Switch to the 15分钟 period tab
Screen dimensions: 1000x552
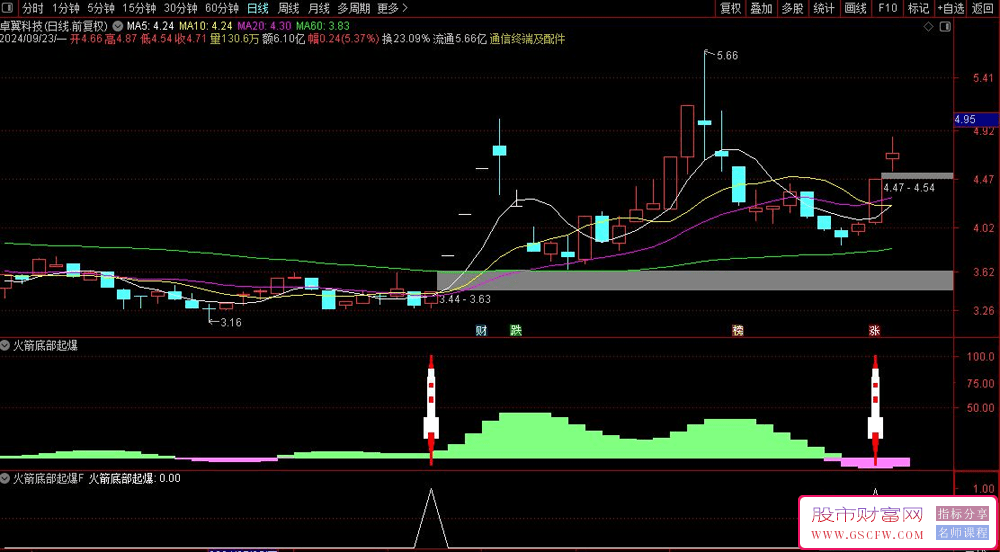point(138,8)
